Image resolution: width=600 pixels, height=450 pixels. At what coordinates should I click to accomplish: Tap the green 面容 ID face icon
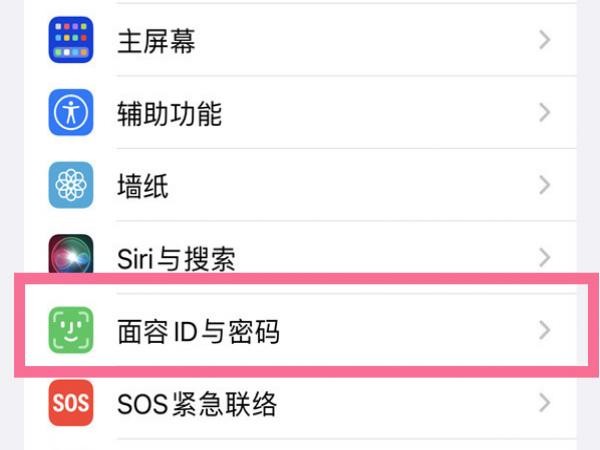[71, 331]
